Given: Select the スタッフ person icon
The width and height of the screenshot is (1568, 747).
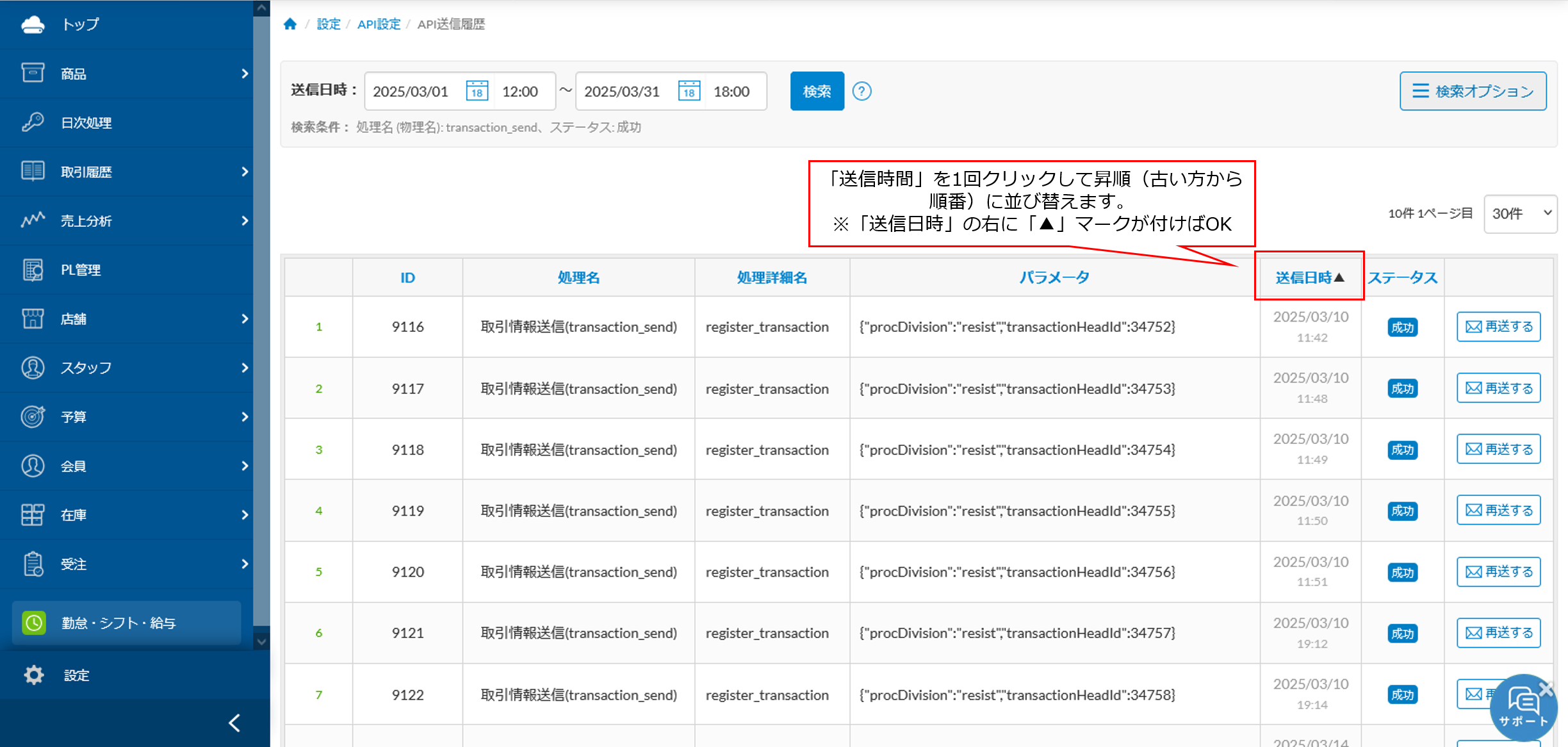Looking at the screenshot, I should coord(33,368).
